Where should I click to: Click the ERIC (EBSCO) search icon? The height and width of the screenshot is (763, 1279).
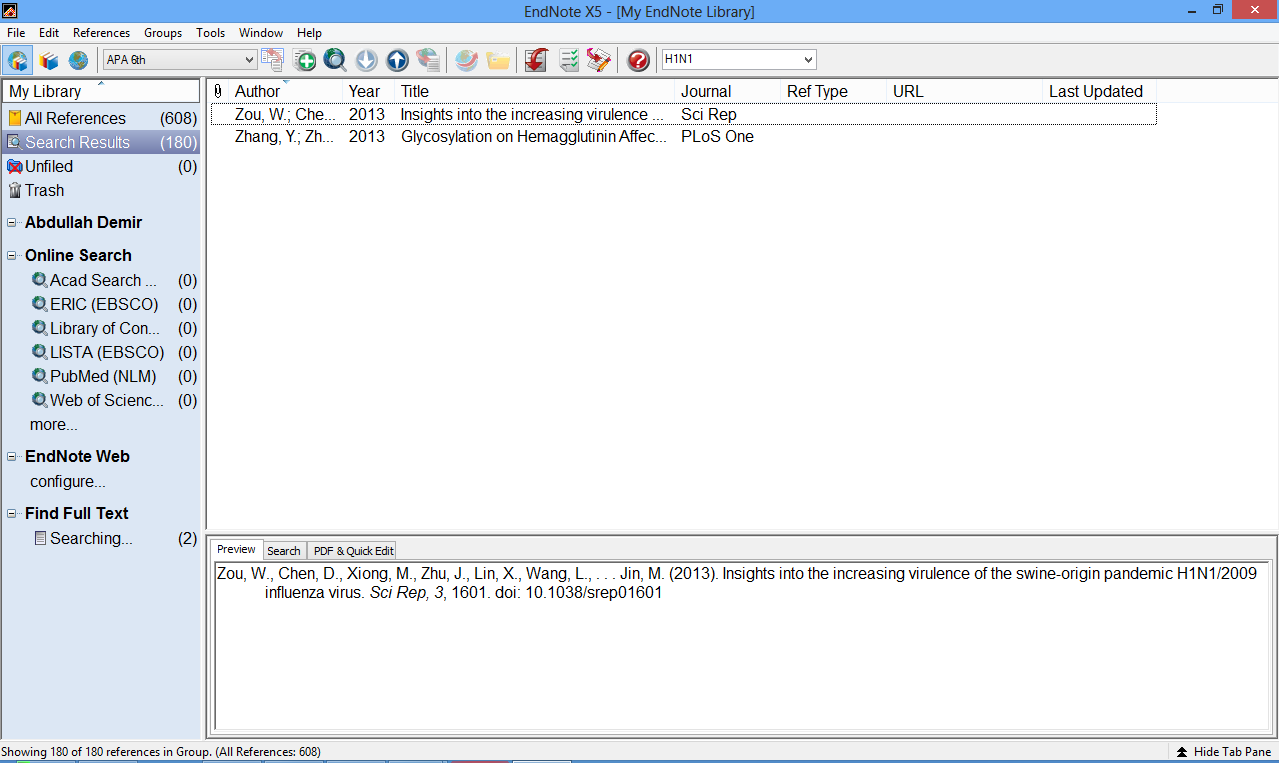click(40, 304)
